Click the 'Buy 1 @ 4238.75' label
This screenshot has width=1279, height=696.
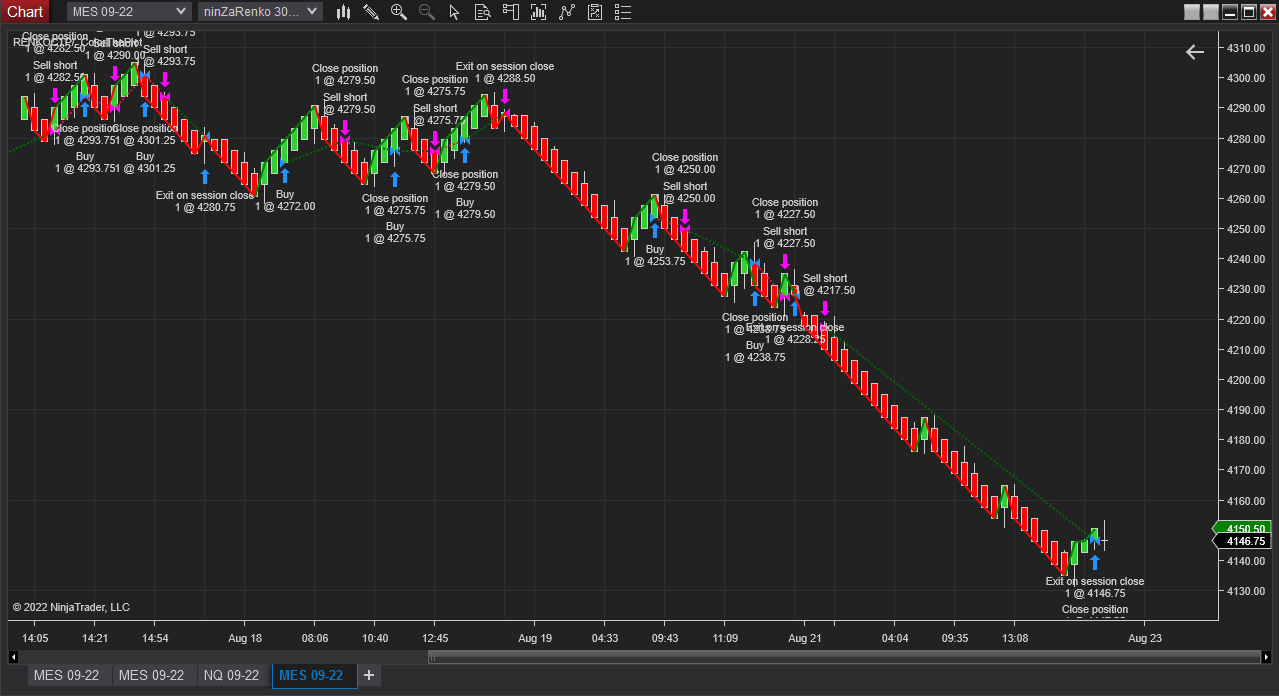[755, 351]
